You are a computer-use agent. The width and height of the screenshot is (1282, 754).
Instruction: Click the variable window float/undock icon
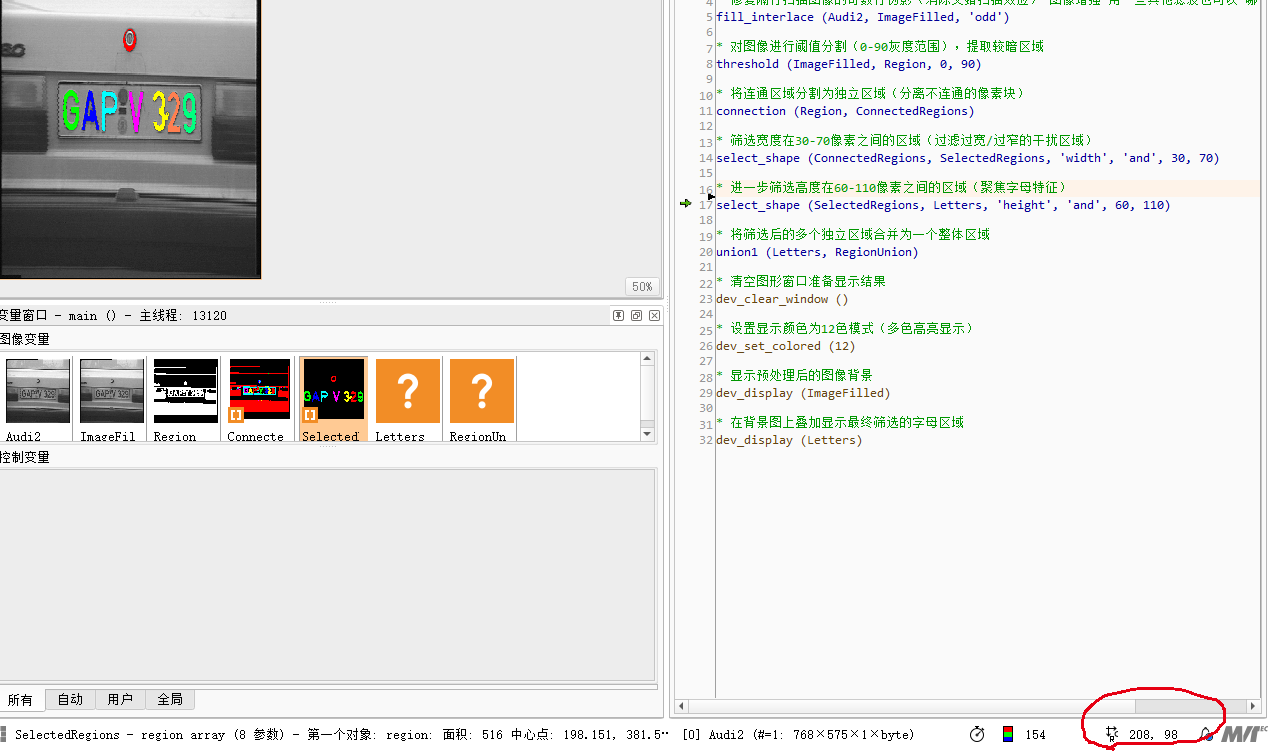tap(636, 315)
